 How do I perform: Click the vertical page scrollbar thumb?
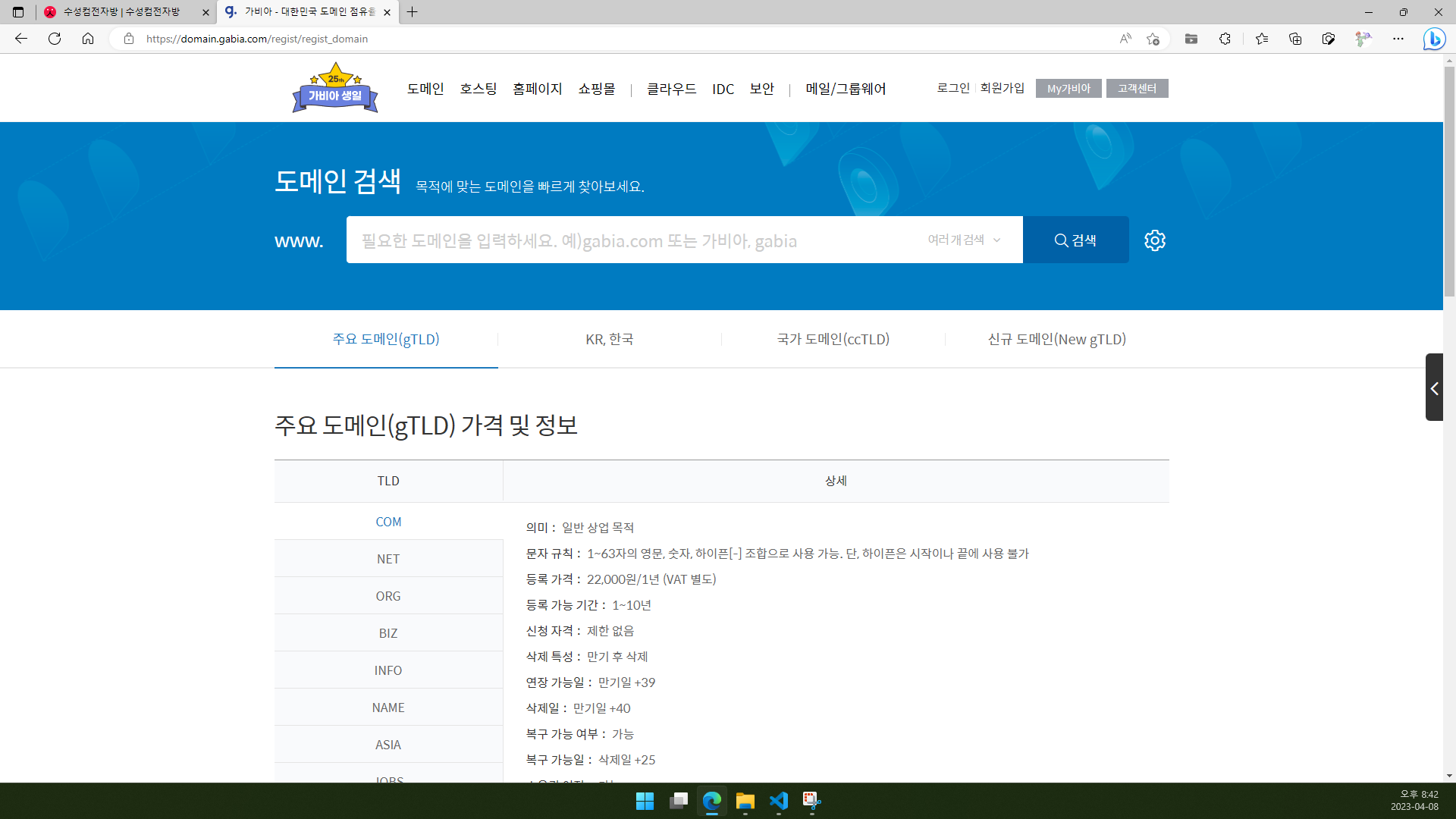coord(1449,182)
